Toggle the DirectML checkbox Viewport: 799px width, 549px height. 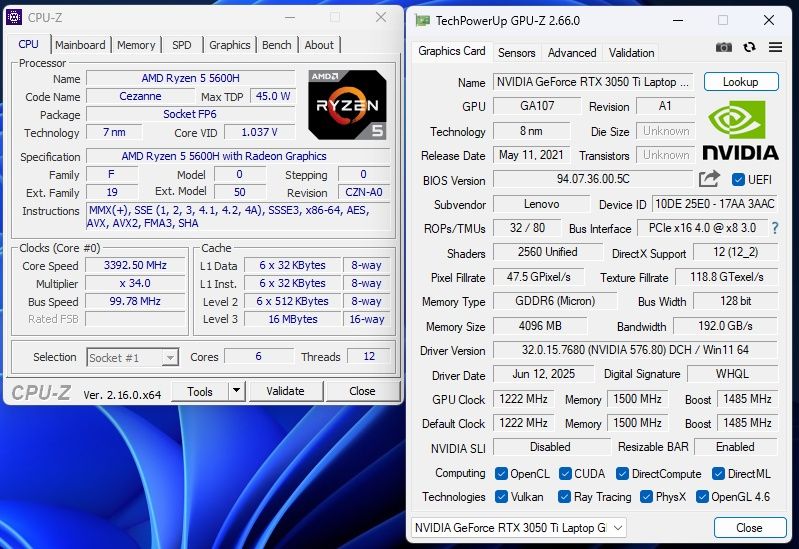(x=718, y=474)
